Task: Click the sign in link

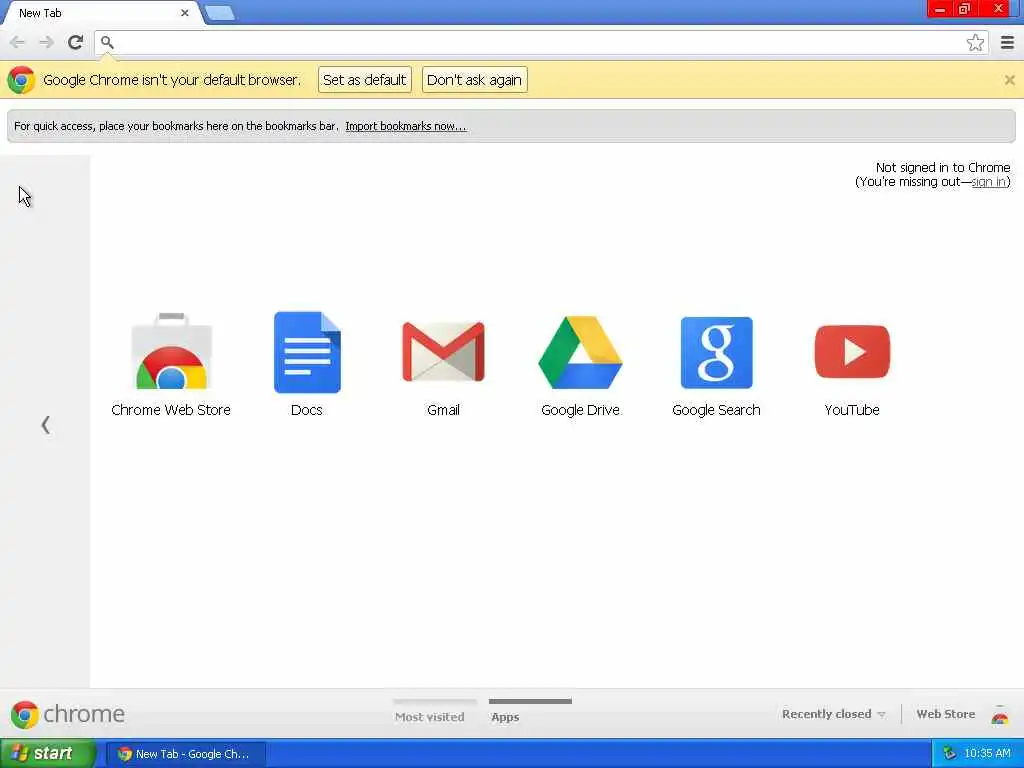Action: 989,182
